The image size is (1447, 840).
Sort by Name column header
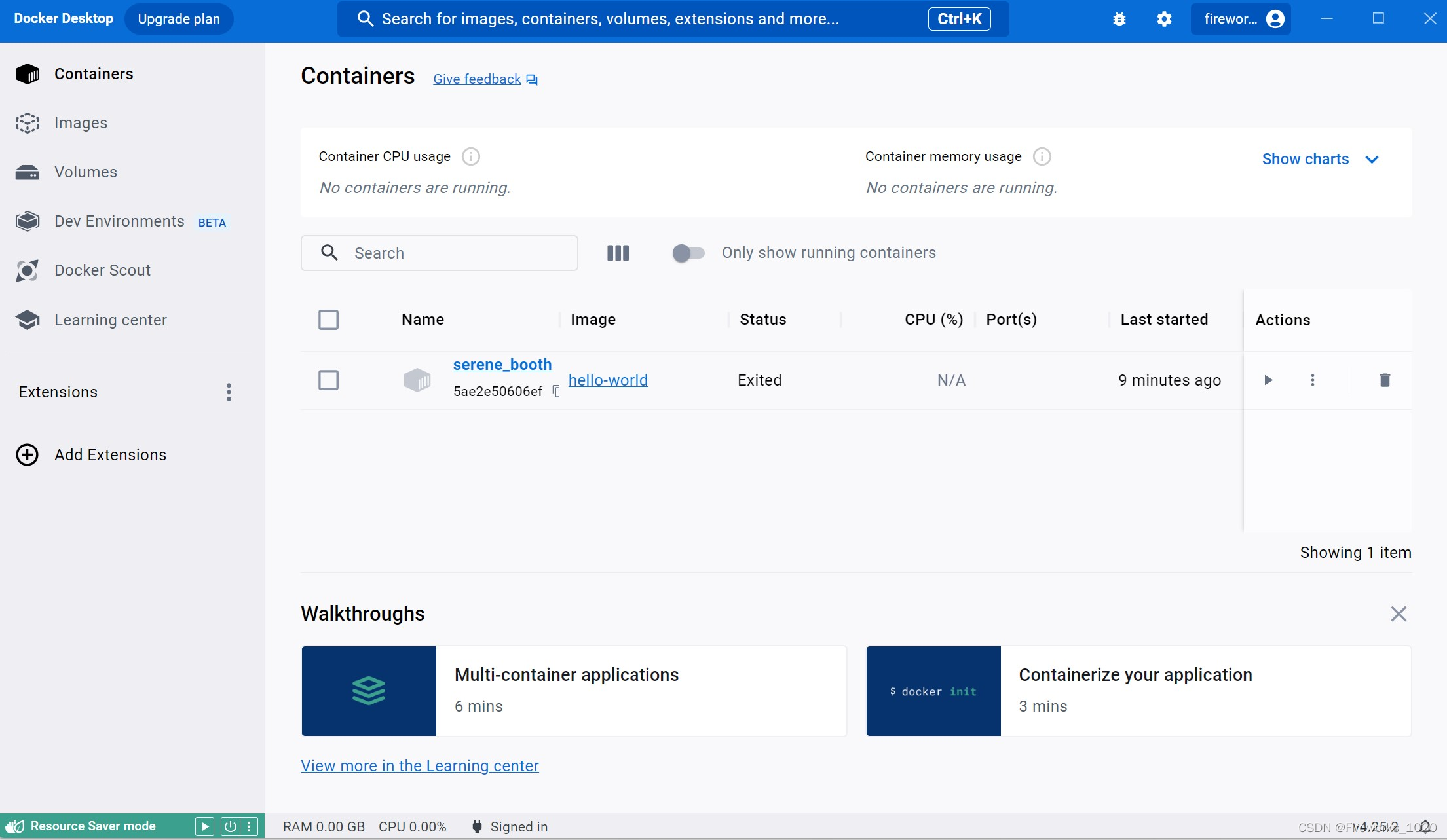coord(423,320)
